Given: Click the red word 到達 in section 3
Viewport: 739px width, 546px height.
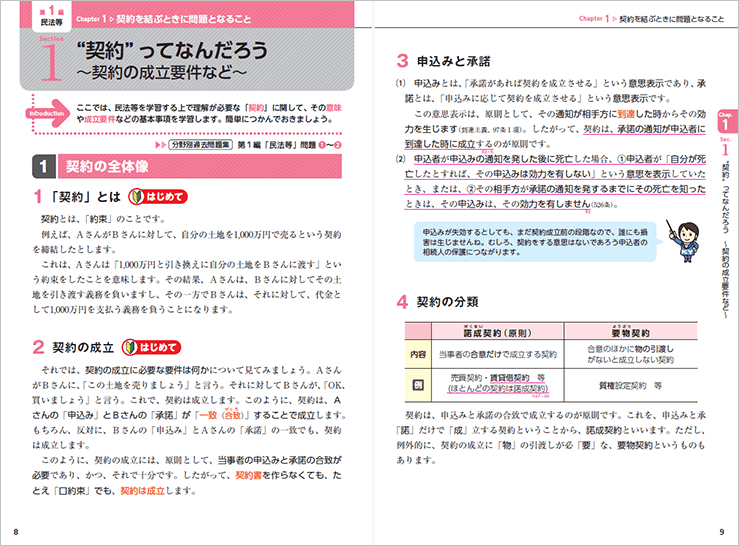Looking at the screenshot, I should click(x=626, y=114).
